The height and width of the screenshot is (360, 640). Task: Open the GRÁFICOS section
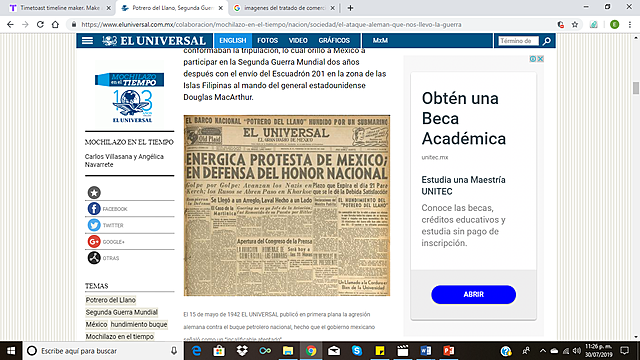[x=334, y=40]
